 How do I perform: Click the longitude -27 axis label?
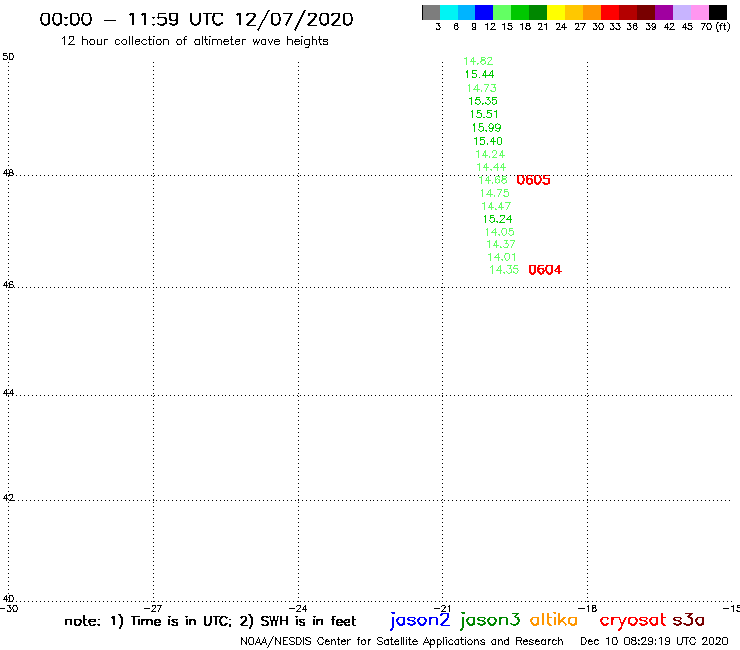[153, 608]
